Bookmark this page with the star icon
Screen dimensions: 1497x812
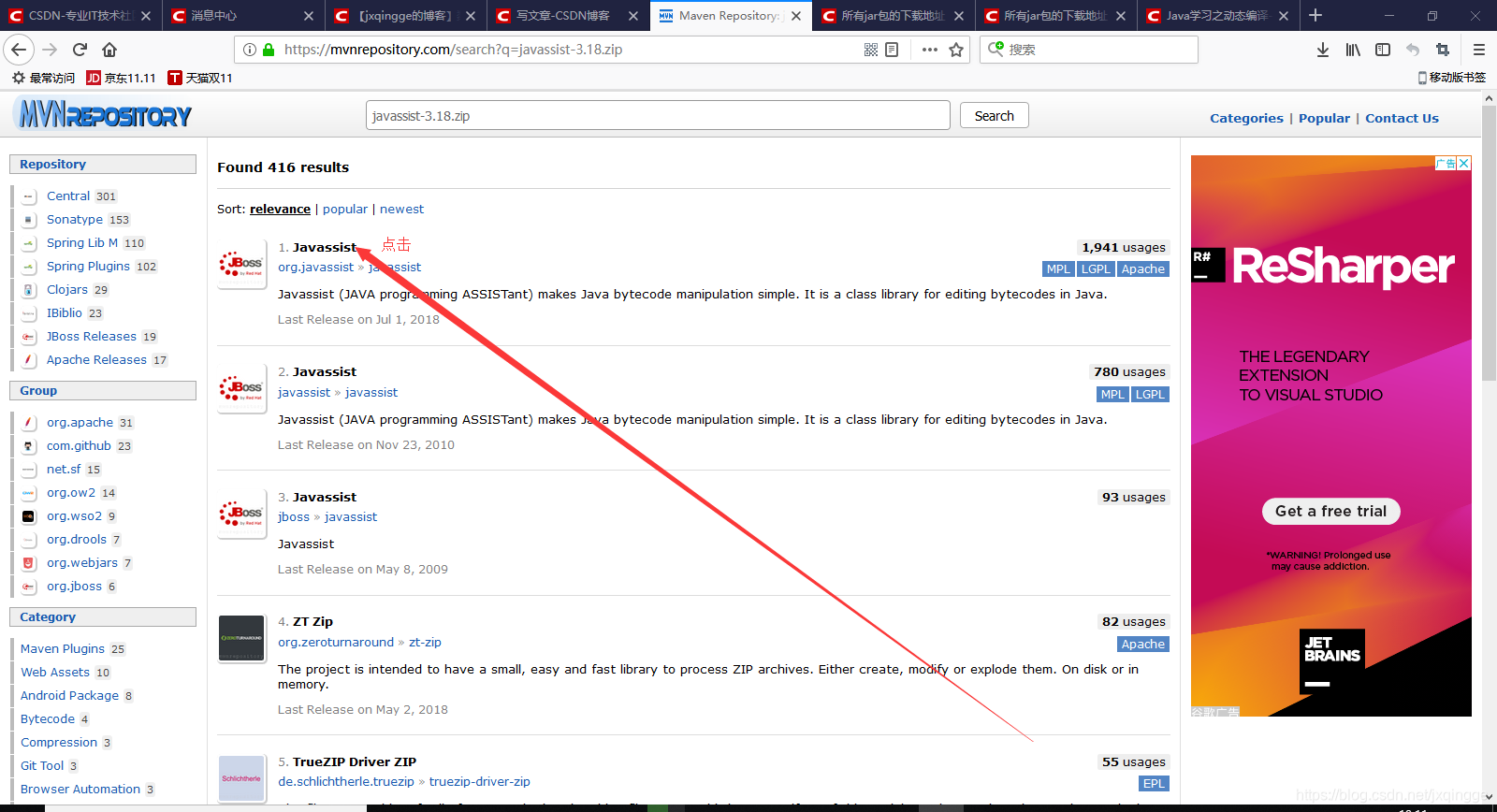(956, 50)
